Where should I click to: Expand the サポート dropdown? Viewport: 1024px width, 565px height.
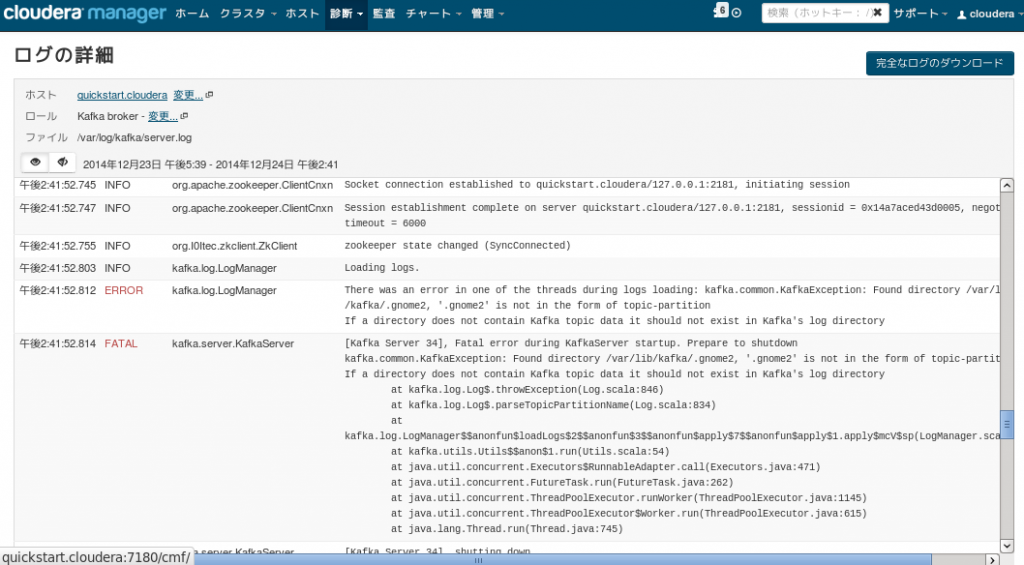(920, 14)
